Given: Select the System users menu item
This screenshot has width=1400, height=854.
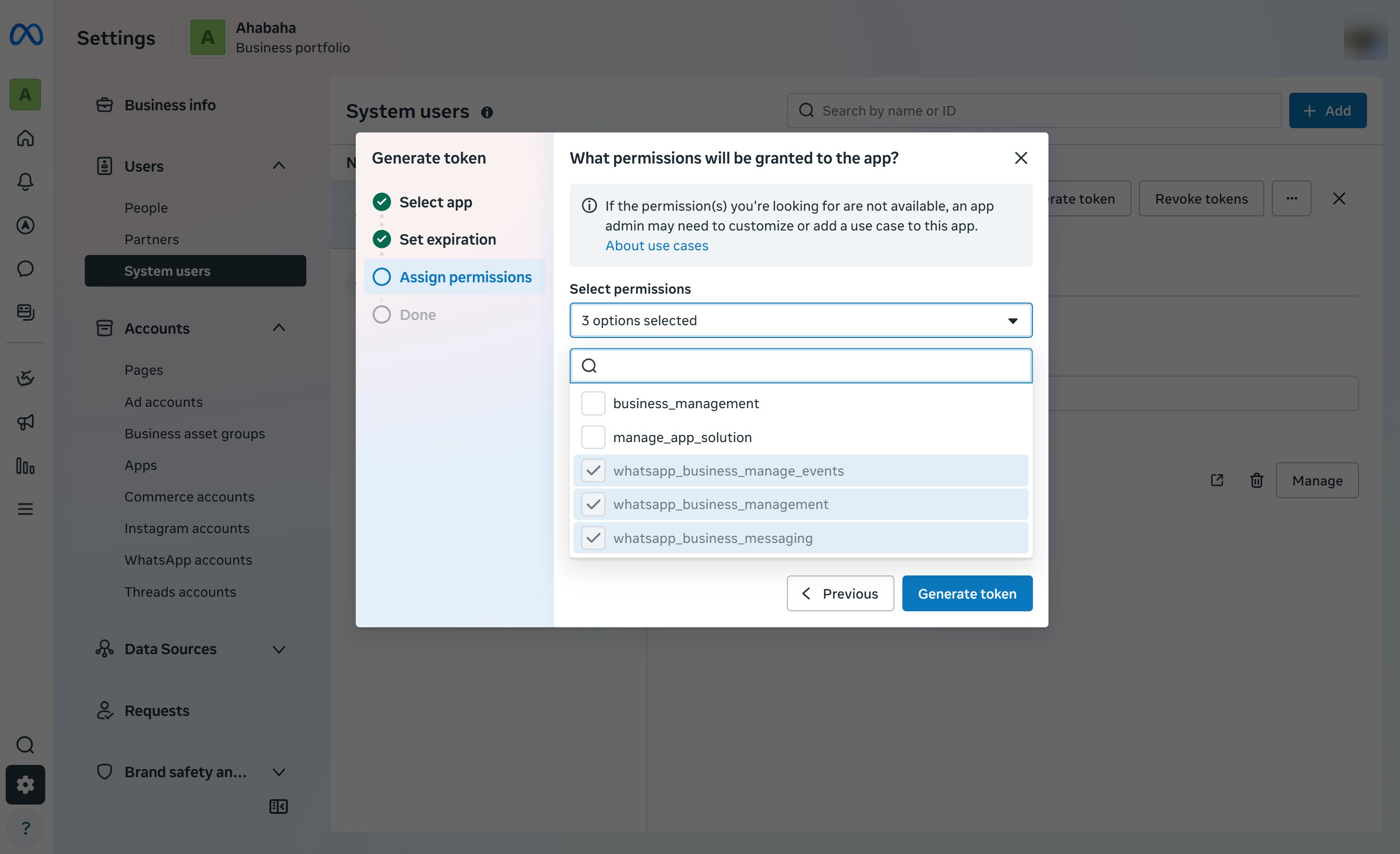Looking at the screenshot, I should (196, 271).
